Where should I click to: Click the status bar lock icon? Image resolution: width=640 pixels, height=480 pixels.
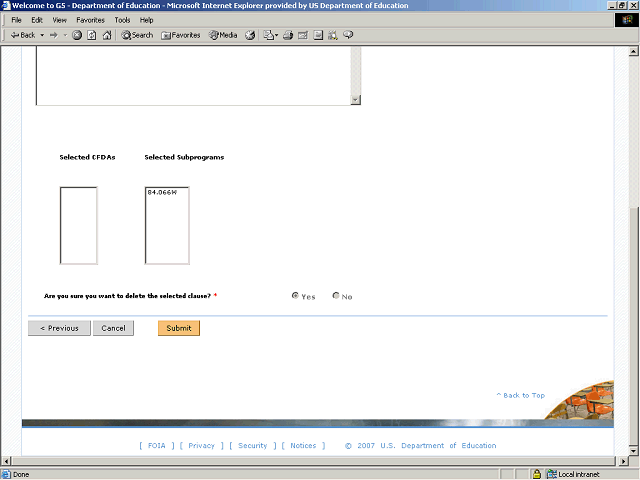537,474
